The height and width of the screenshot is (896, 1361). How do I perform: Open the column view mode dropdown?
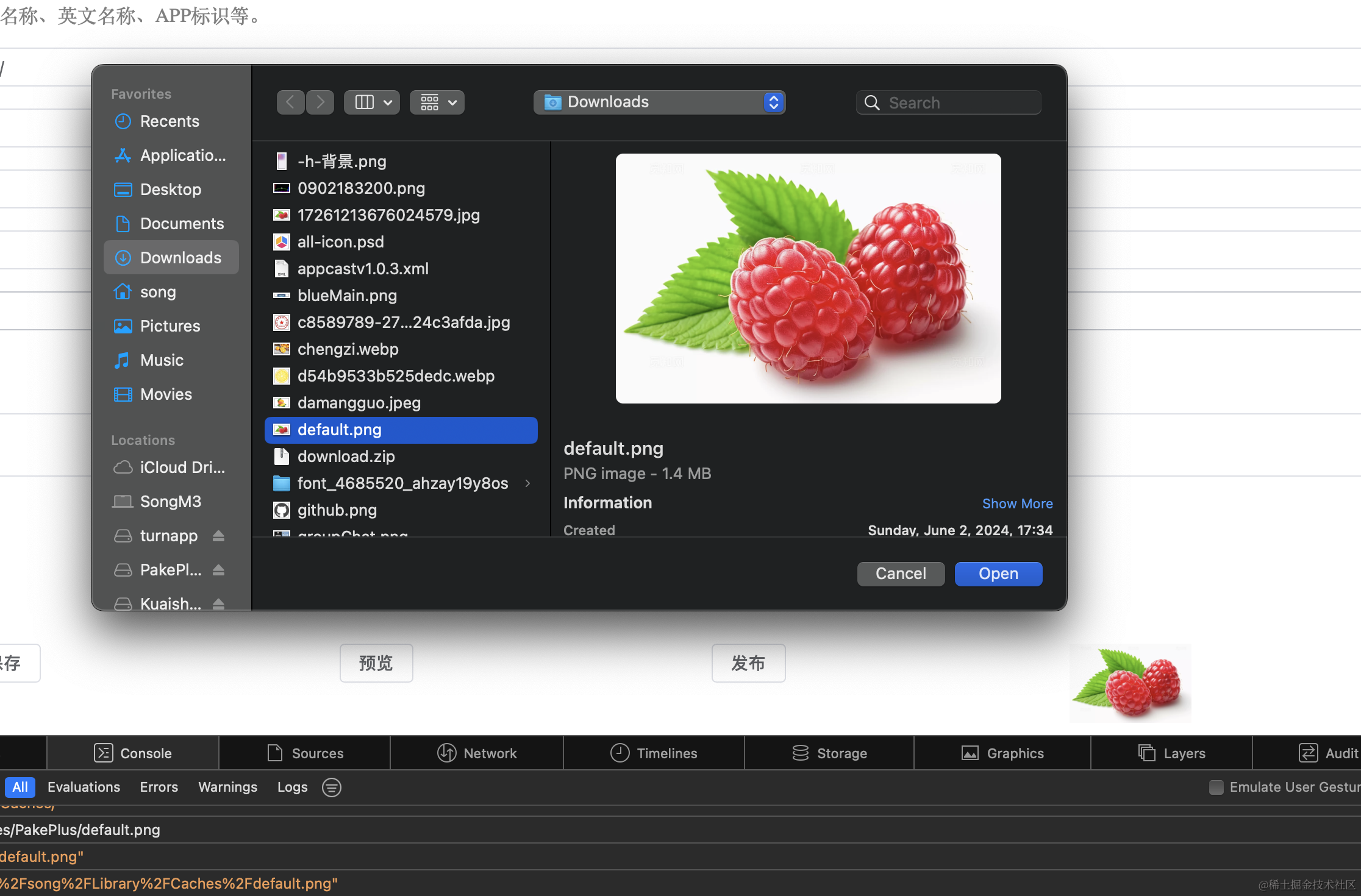coord(372,102)
